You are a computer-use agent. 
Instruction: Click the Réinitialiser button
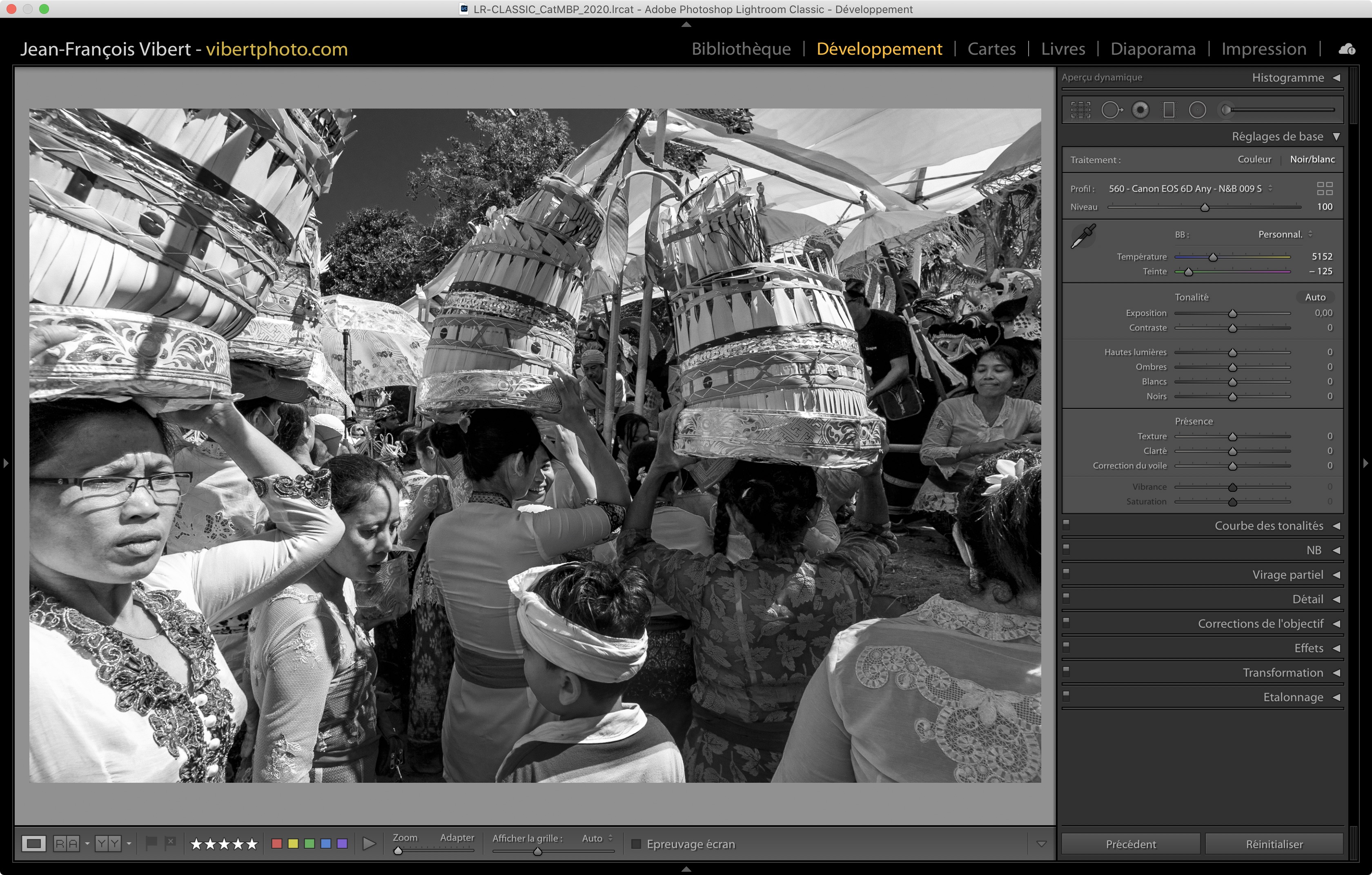[x=1274, y=844]
